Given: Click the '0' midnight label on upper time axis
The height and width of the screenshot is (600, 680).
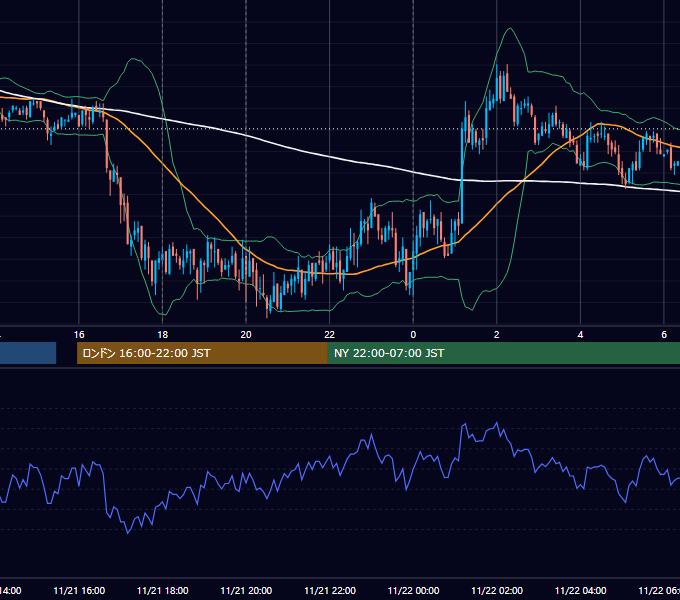Looking at the screenshot, I should tap(413, 335).
